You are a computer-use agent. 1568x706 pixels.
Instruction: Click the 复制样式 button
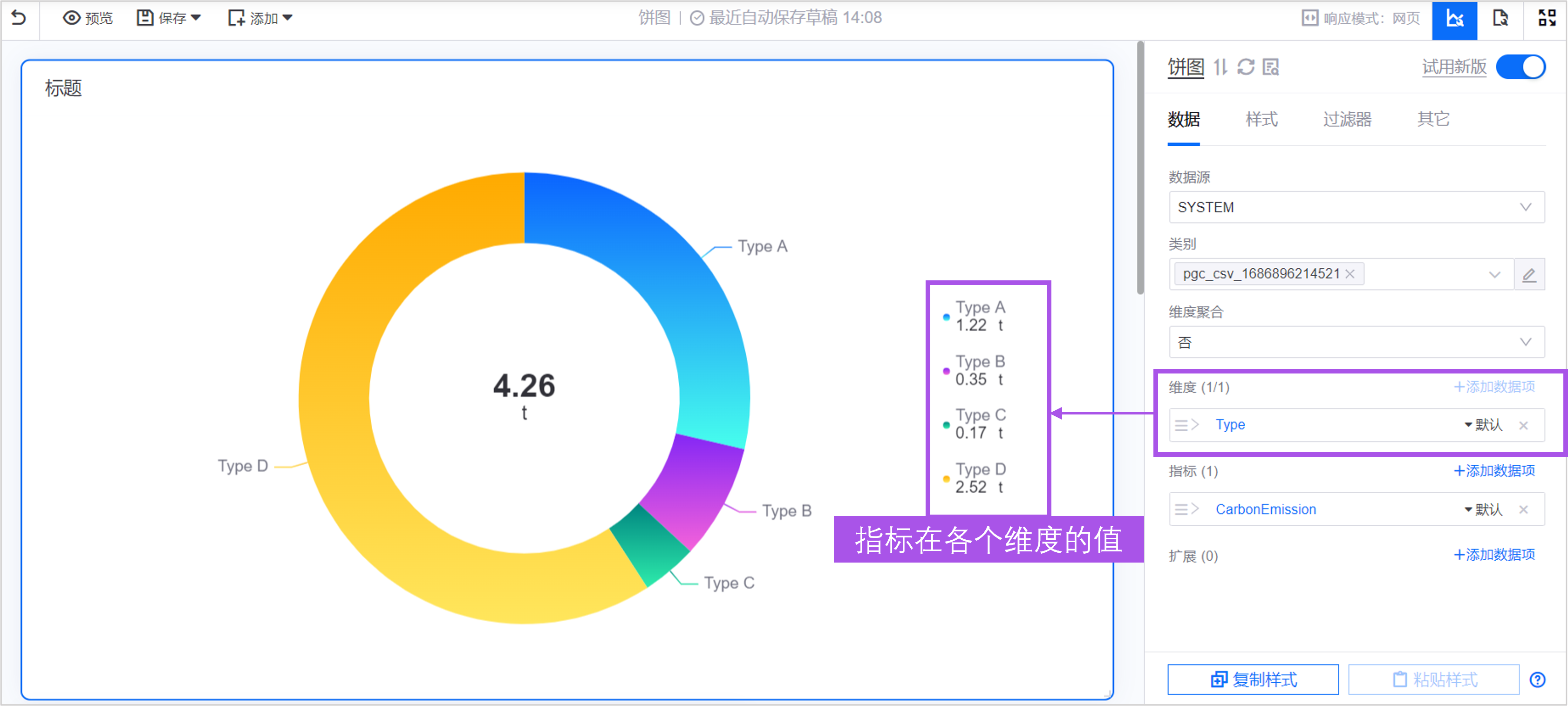pyautogui.click(x=1253, y=679)
